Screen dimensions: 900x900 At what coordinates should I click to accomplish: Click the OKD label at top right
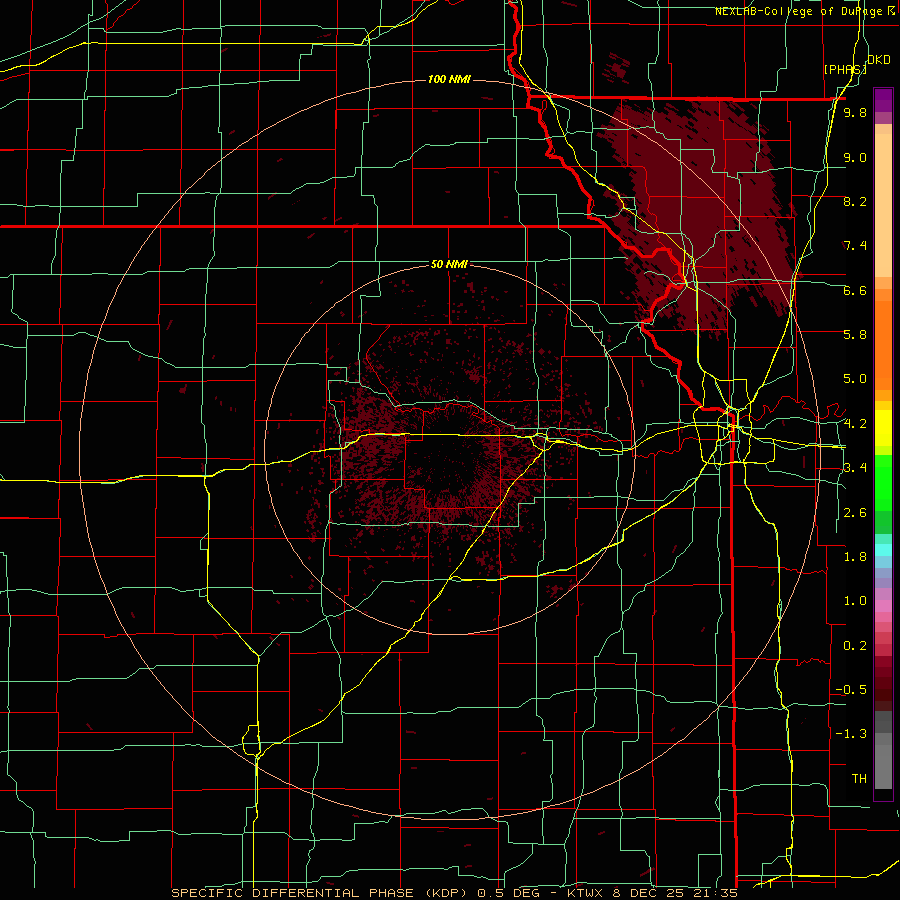(879, 60)
